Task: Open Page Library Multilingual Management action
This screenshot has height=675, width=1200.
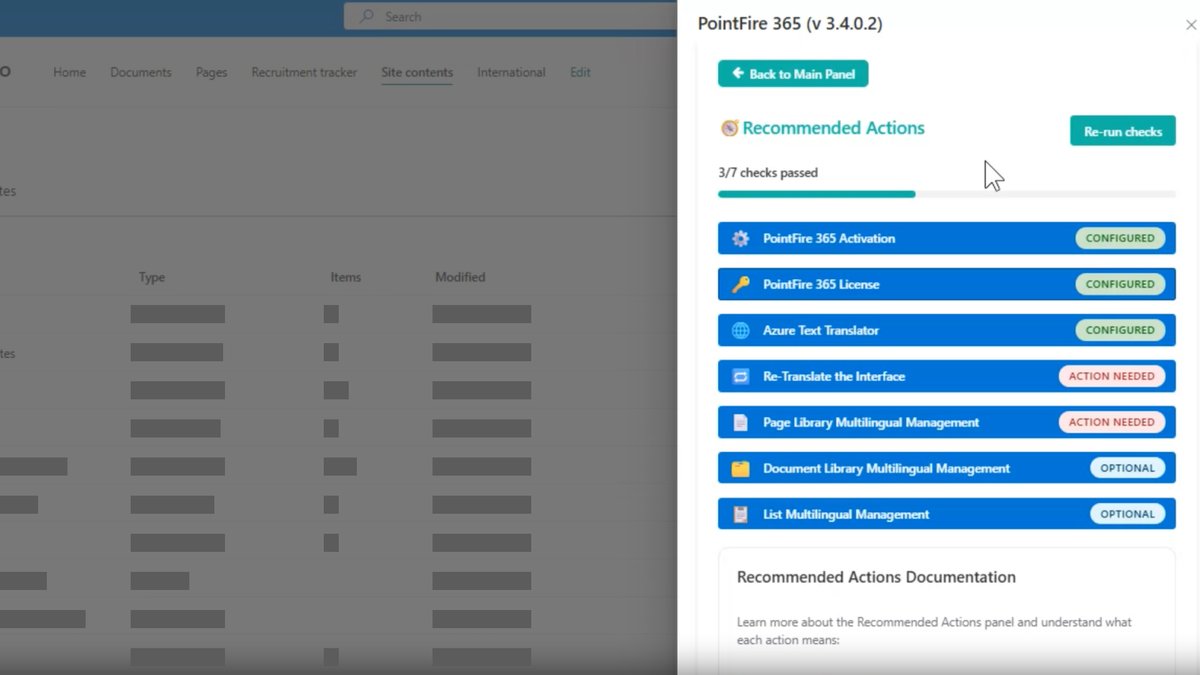Action: [x=947, y=423]
